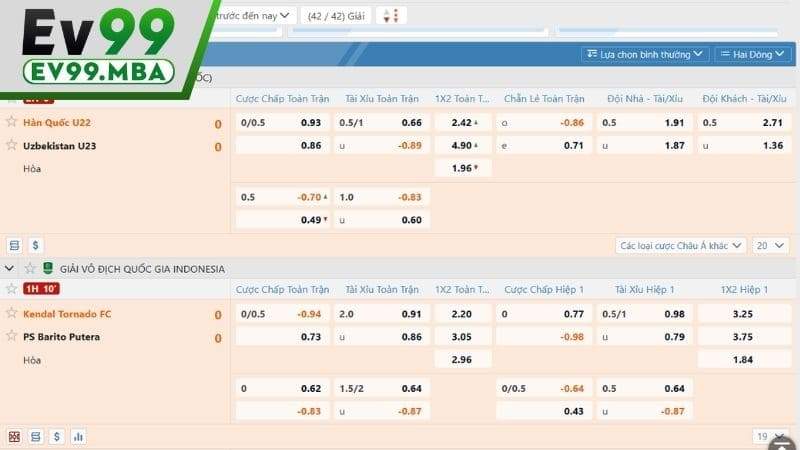This screenshot has height=450, width=800.
Task: Open the 'Hai Dòng' layout dropdown
Action: click(x=753, y=54)
